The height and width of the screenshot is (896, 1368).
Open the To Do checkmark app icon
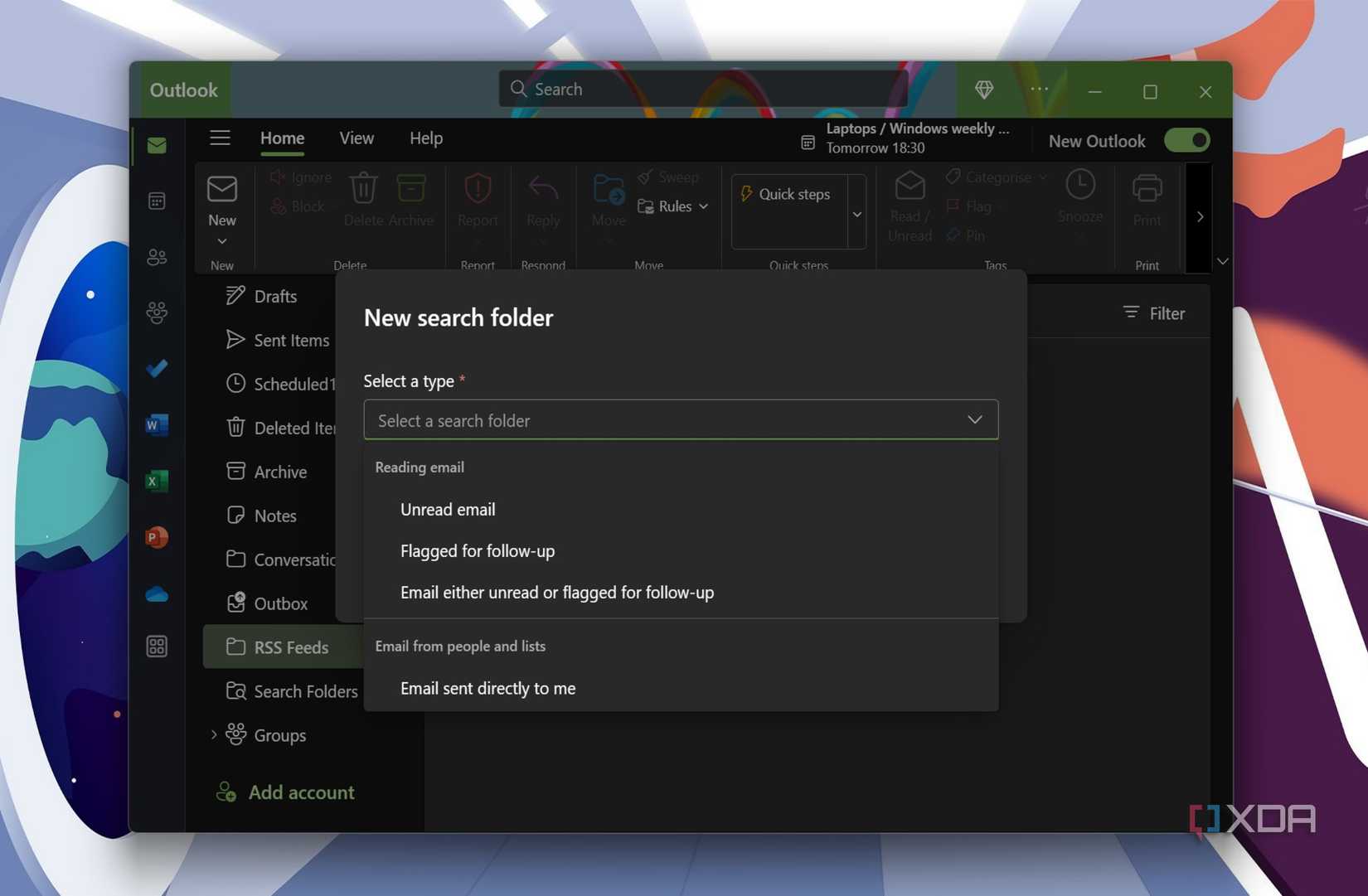pos(157,368)
